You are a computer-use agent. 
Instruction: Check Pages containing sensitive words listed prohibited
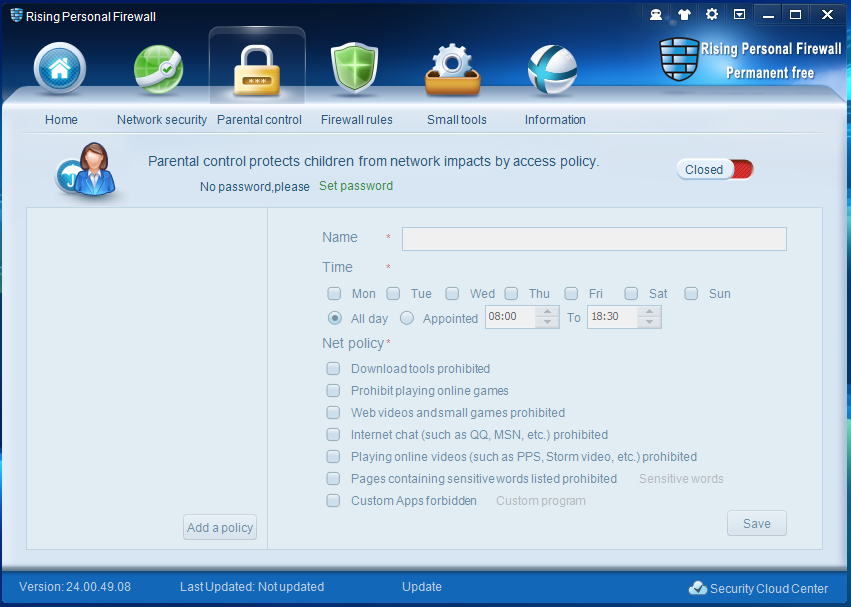point(333,478)
